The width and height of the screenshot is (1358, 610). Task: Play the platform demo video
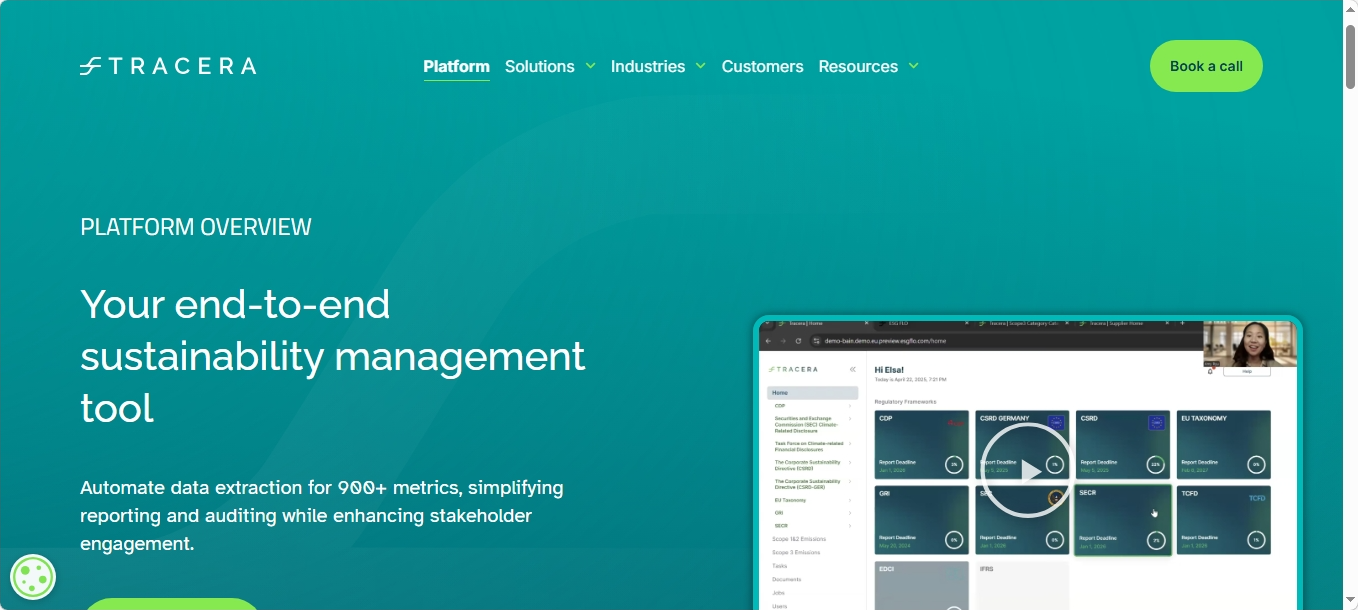[1027, 470]
